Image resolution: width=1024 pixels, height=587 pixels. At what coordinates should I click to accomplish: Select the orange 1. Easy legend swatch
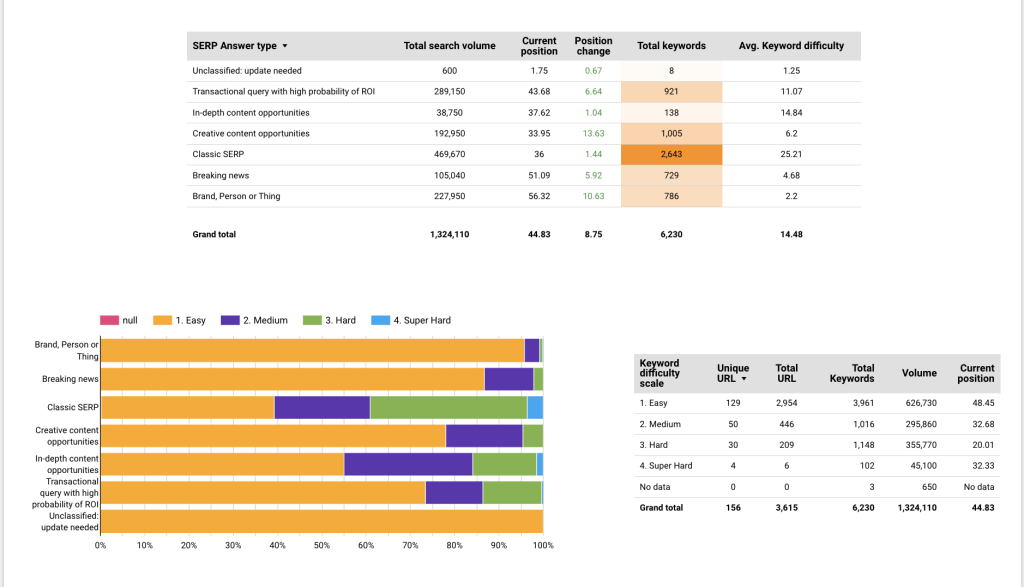pyautogui.click(x=163, y=320)
